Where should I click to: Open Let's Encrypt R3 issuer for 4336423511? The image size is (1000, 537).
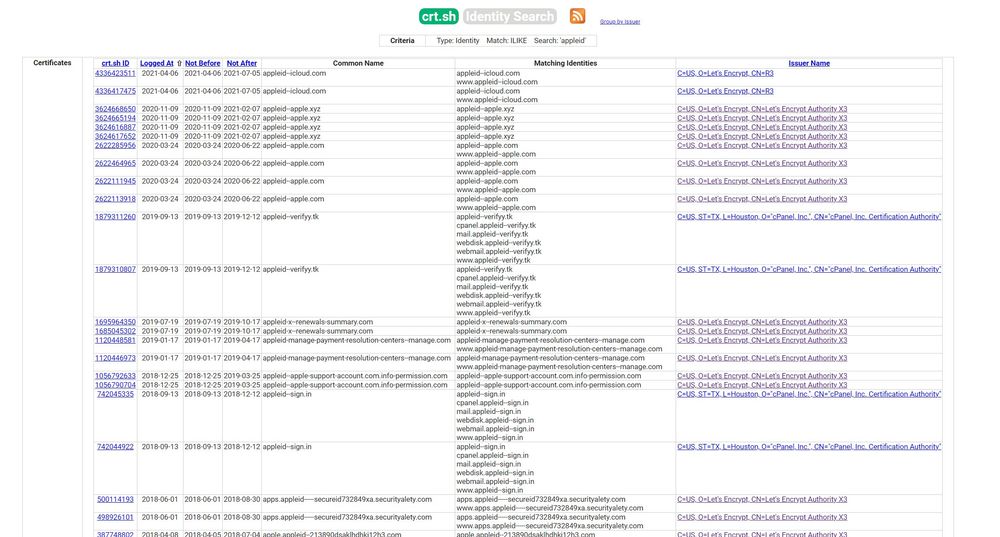725,73
